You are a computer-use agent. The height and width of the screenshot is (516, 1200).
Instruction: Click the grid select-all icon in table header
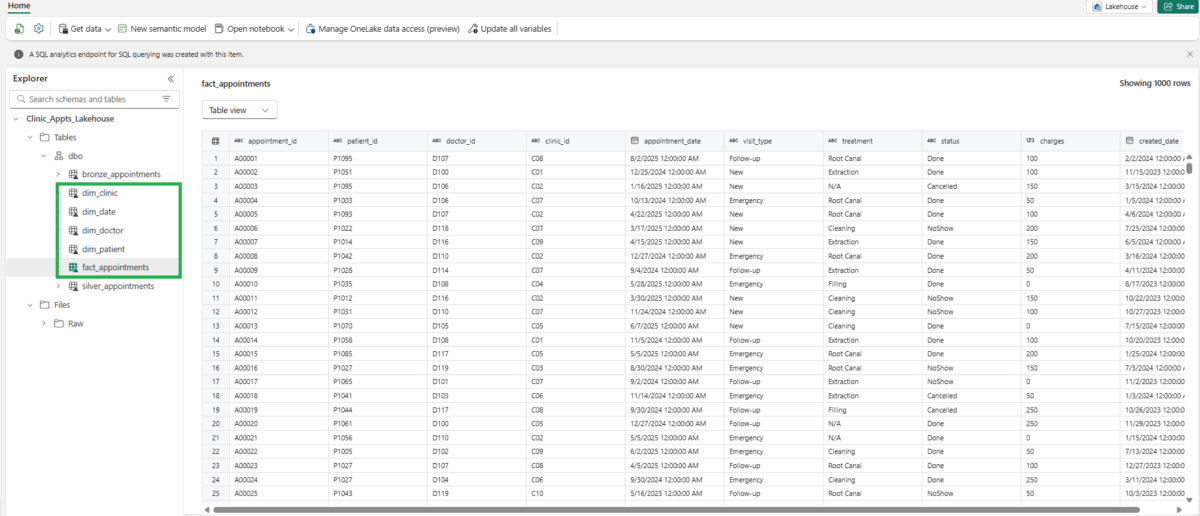215,141
